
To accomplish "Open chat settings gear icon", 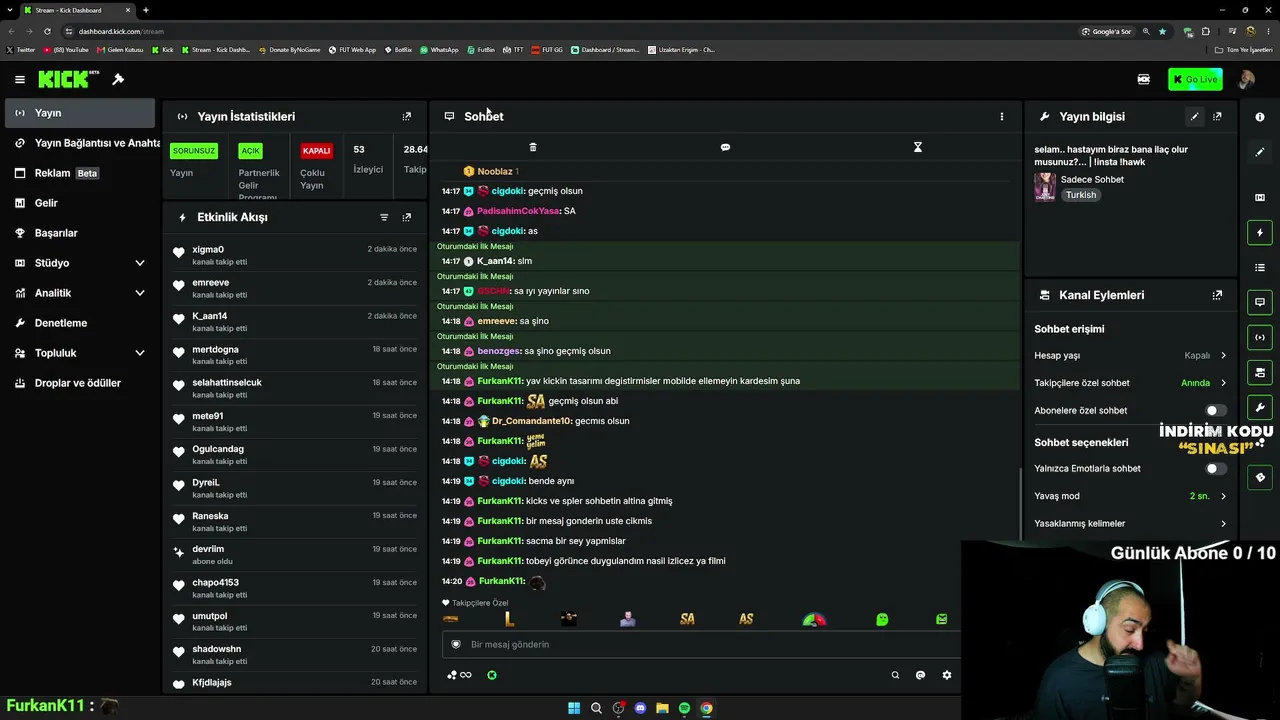I will tap(946, 675).
